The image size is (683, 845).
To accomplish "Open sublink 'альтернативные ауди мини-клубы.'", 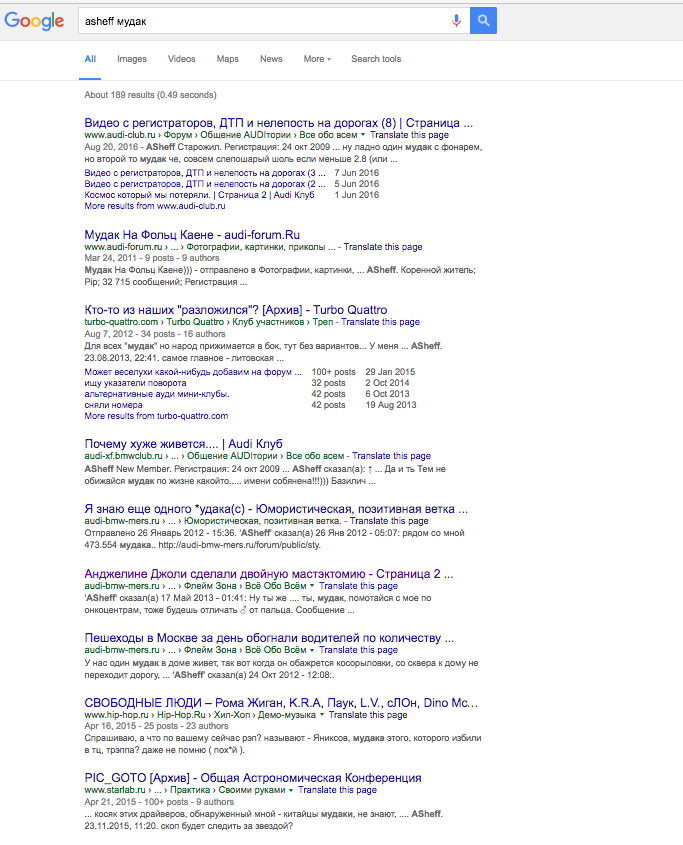I will click(157, 394).
